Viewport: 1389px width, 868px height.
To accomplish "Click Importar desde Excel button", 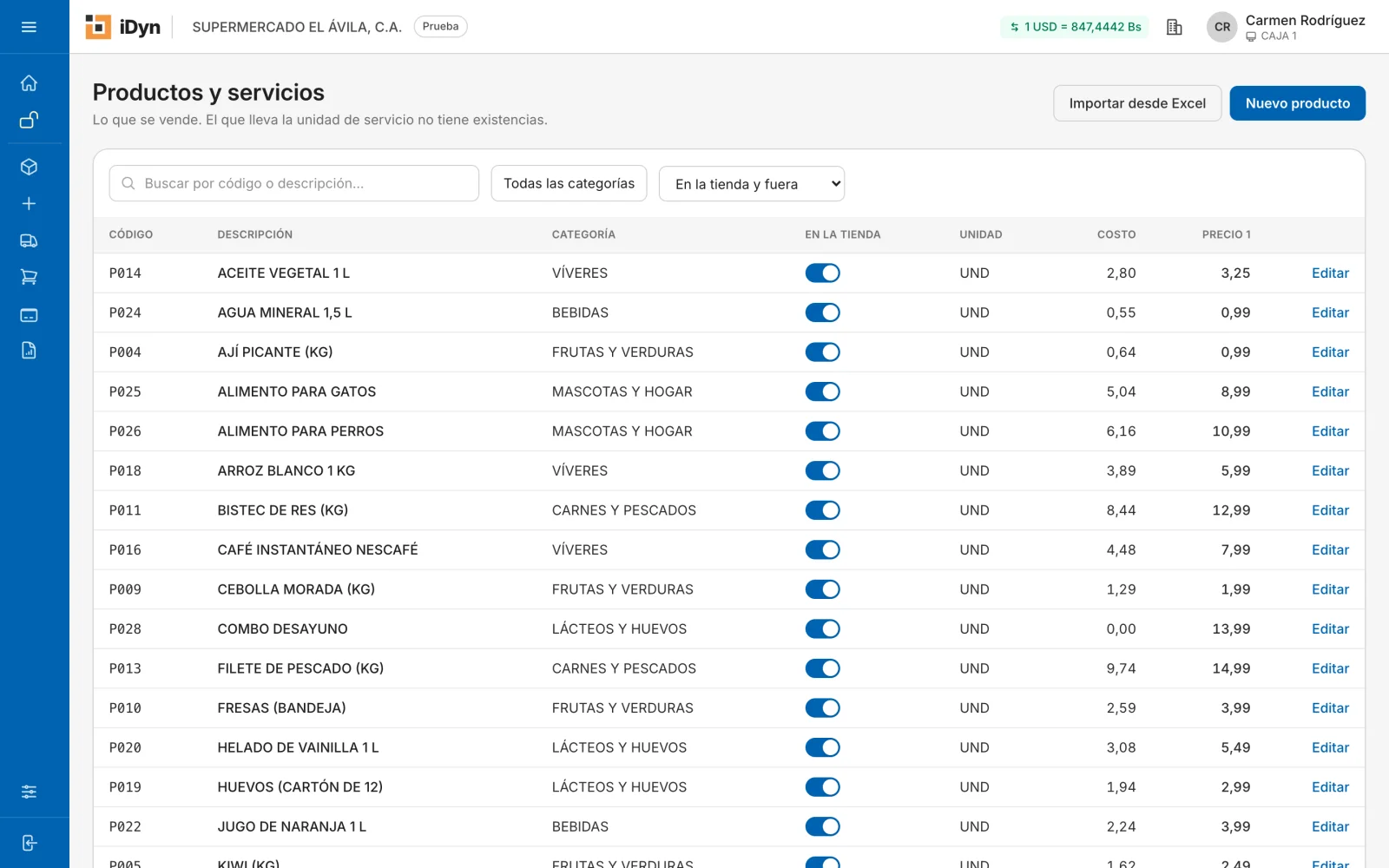I will 1137,103.
